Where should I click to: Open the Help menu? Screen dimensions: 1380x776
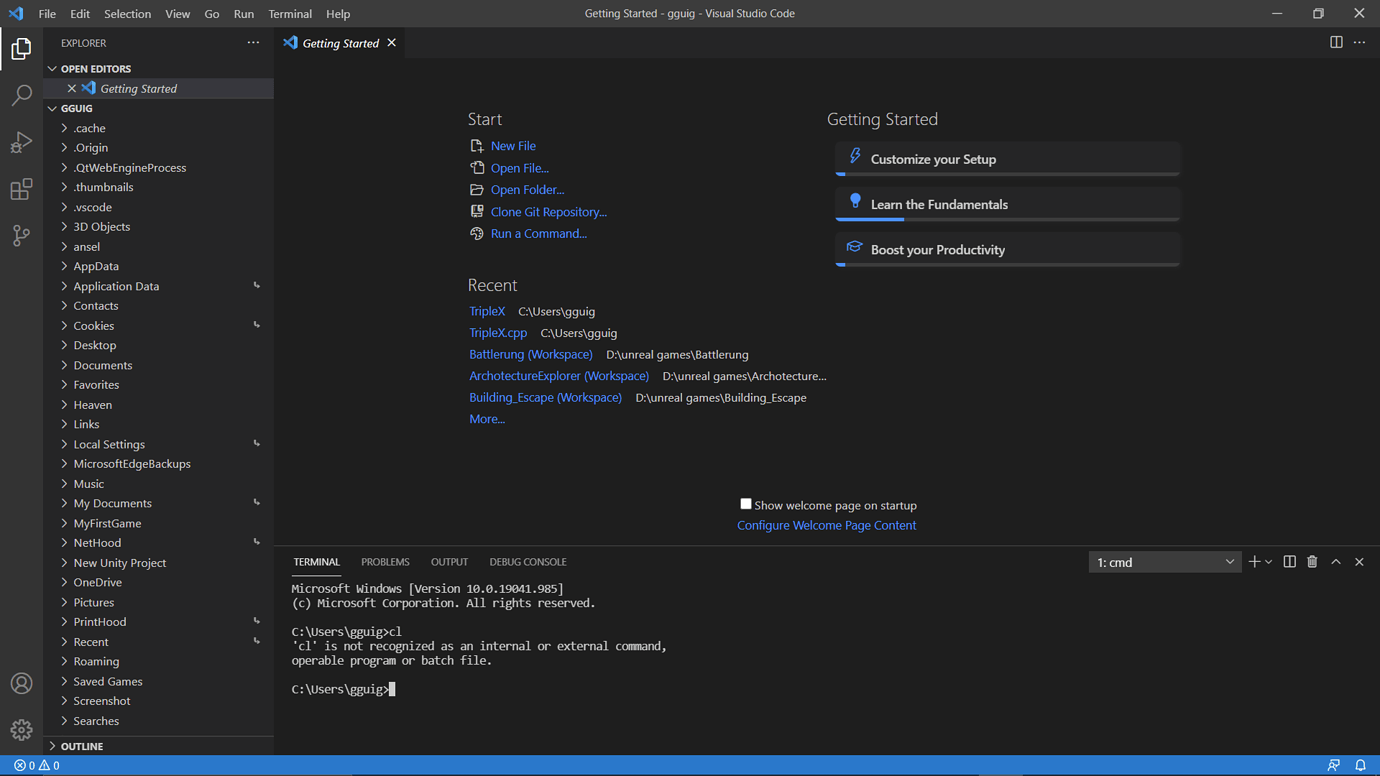click(x=338, y=14)
